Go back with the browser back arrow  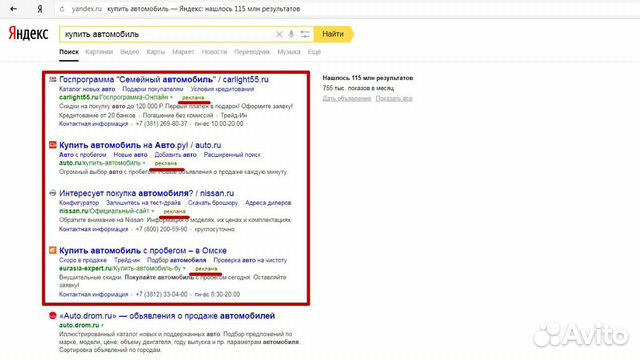coord(13,9)
